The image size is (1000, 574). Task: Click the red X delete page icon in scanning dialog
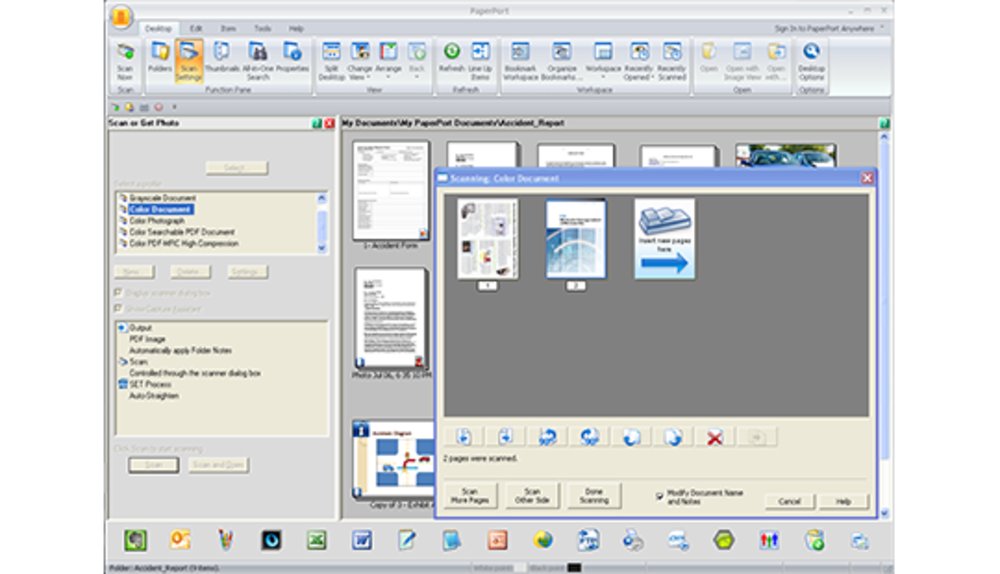pyautogui.click(x=714, y=438)
